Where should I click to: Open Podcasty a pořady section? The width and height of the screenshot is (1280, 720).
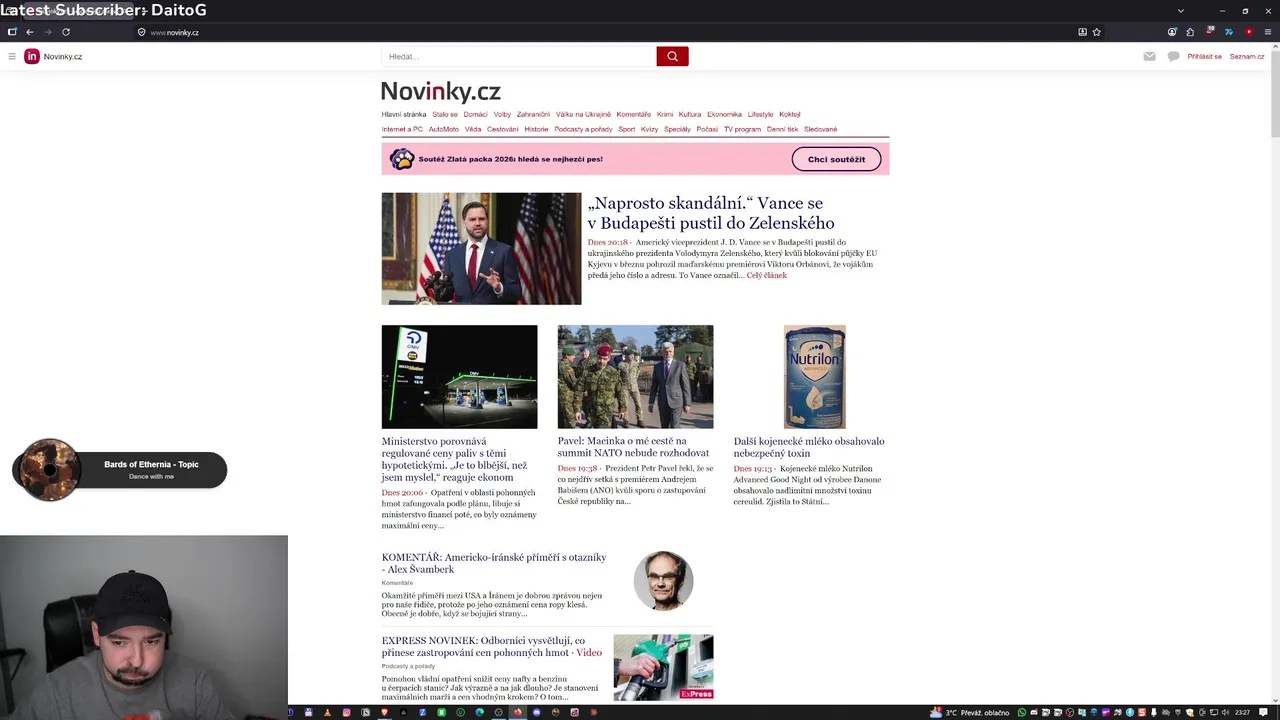pos(583,129)
